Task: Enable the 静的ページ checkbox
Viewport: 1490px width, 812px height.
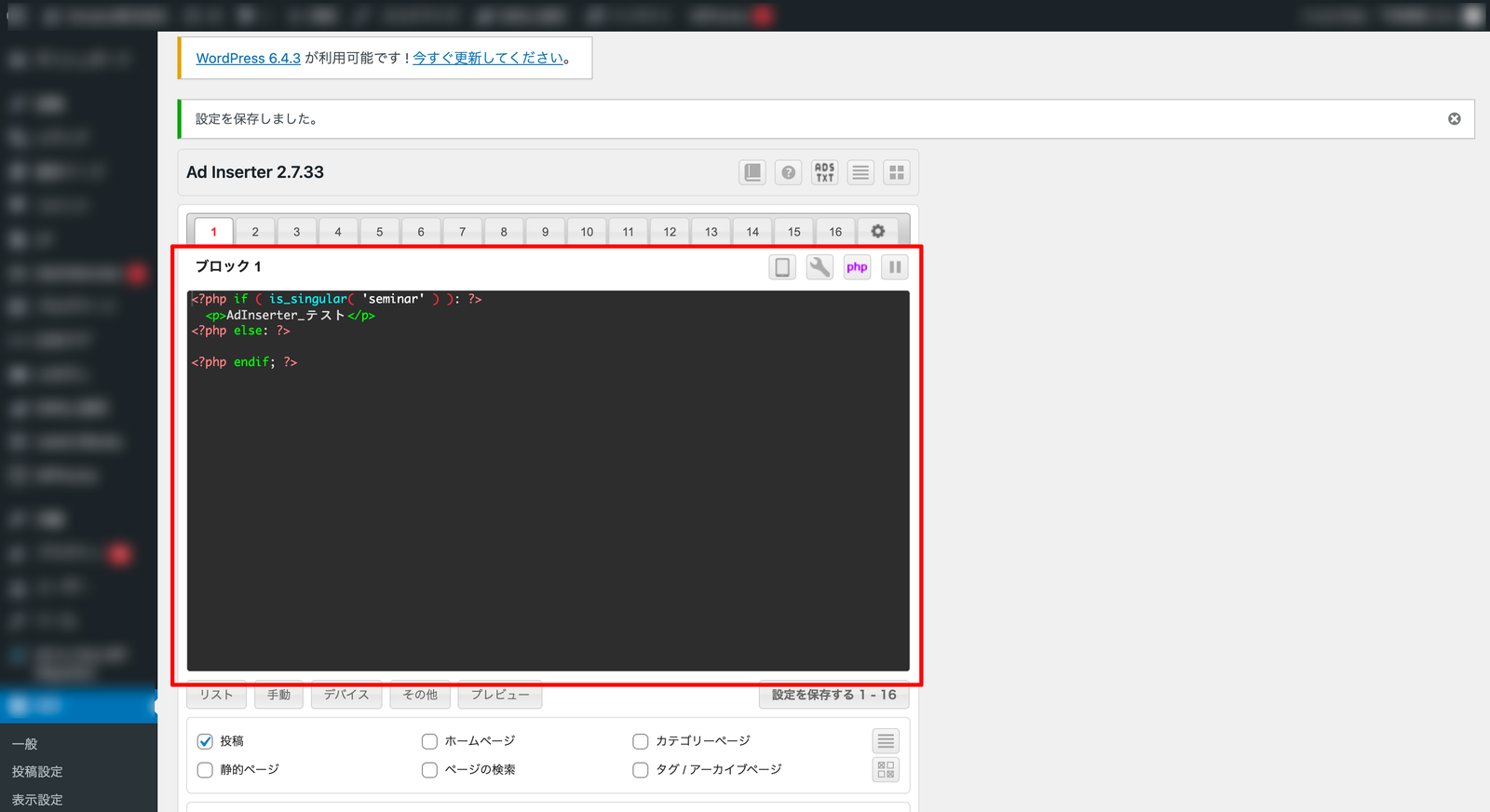Action: click(205, 770)
